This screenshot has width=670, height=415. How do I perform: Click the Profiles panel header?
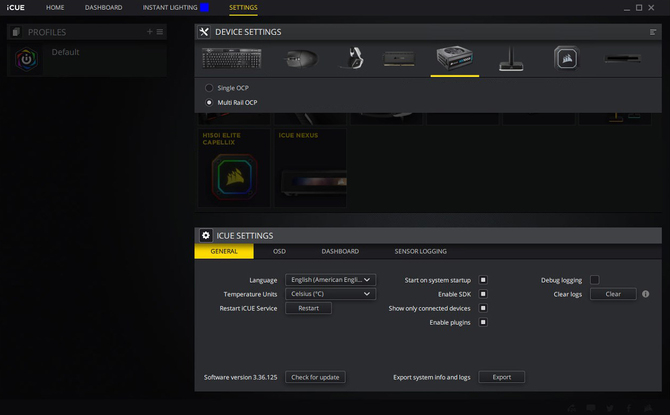point(87,32)
